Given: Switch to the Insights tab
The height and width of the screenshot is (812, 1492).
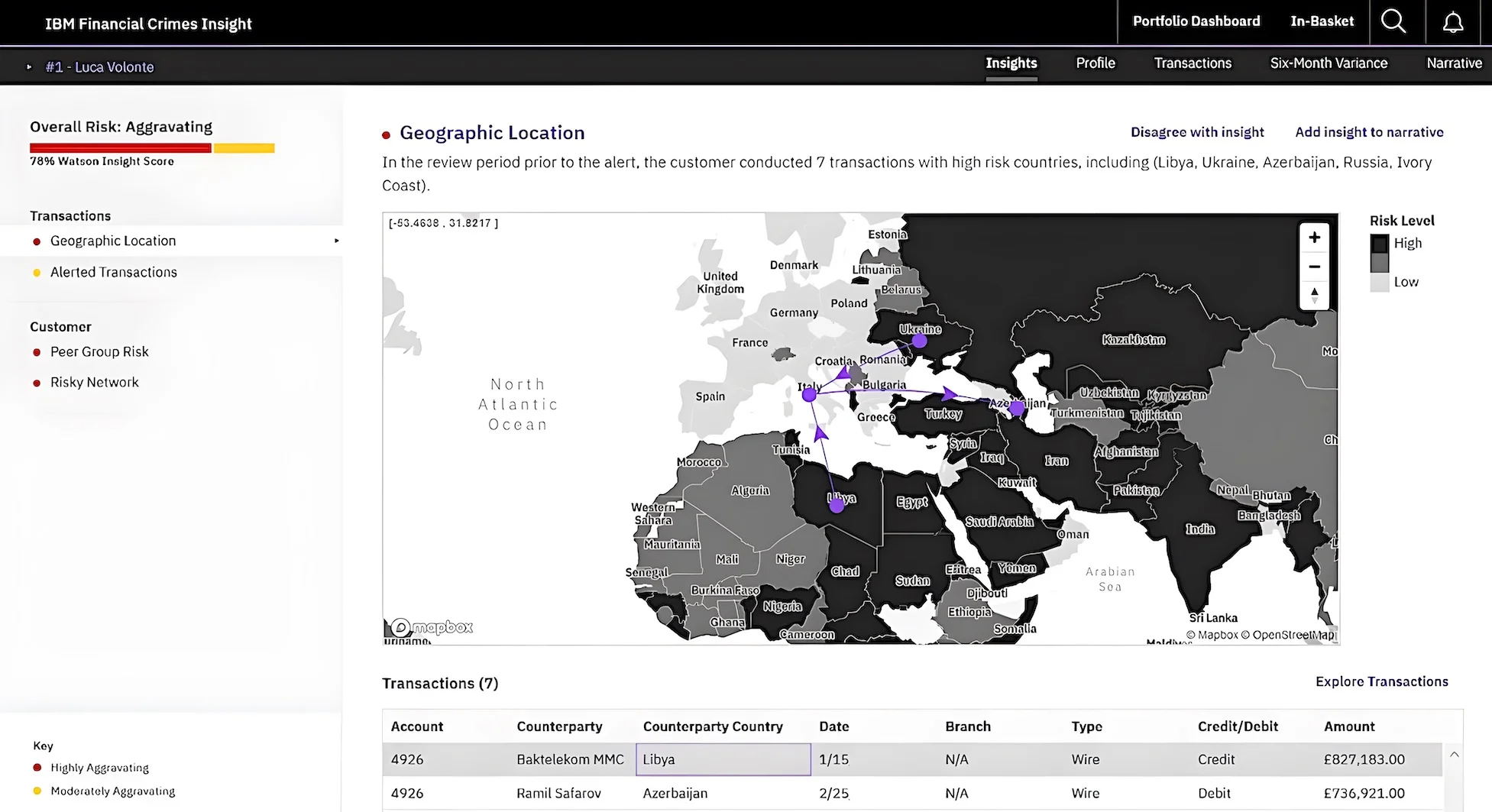Looking at the screenshot, I should coord(1011,63).
